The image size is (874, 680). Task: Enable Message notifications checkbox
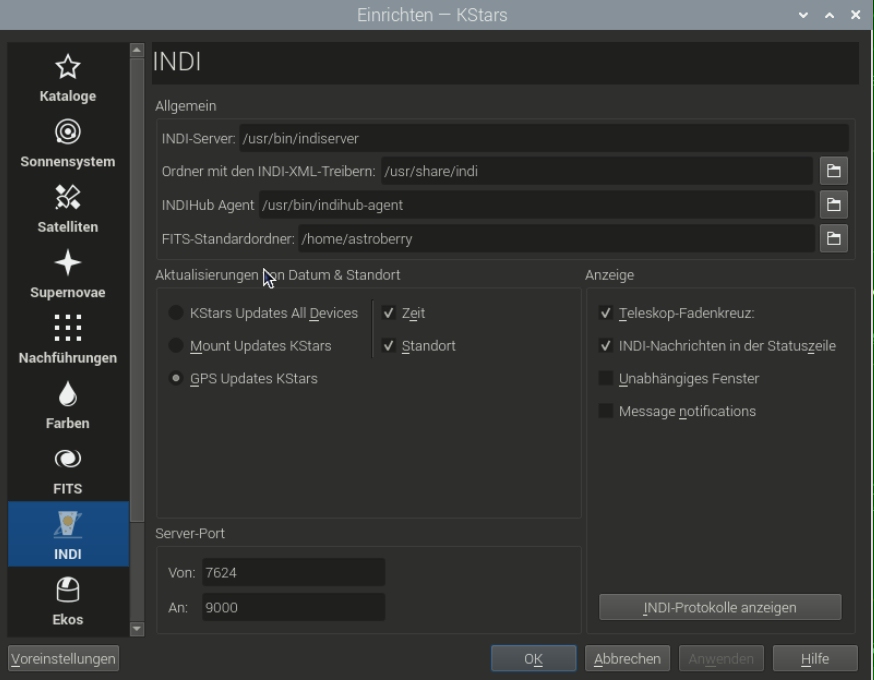(677, 411)
